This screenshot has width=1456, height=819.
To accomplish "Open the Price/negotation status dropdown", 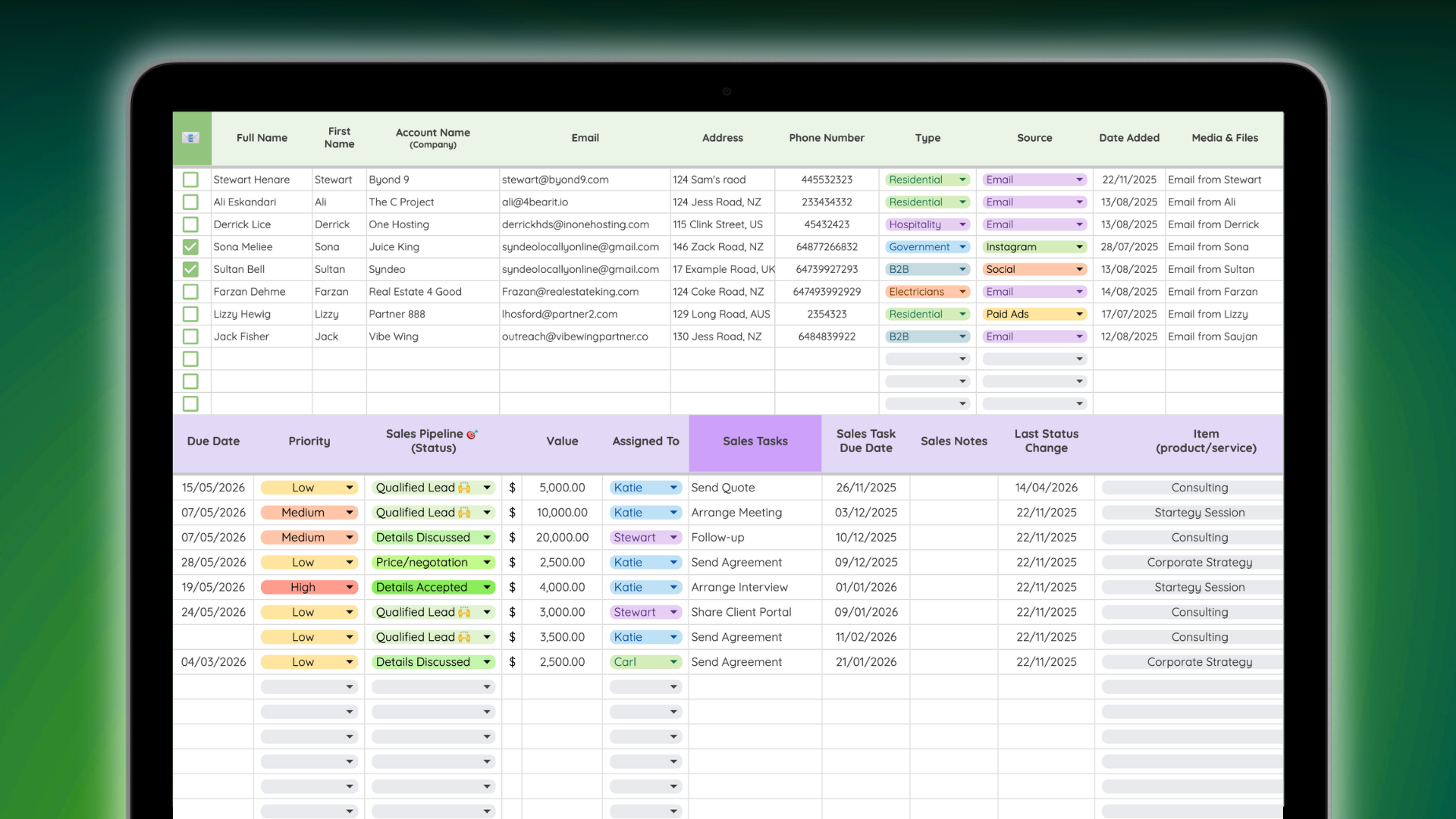I will coord(433,562).
